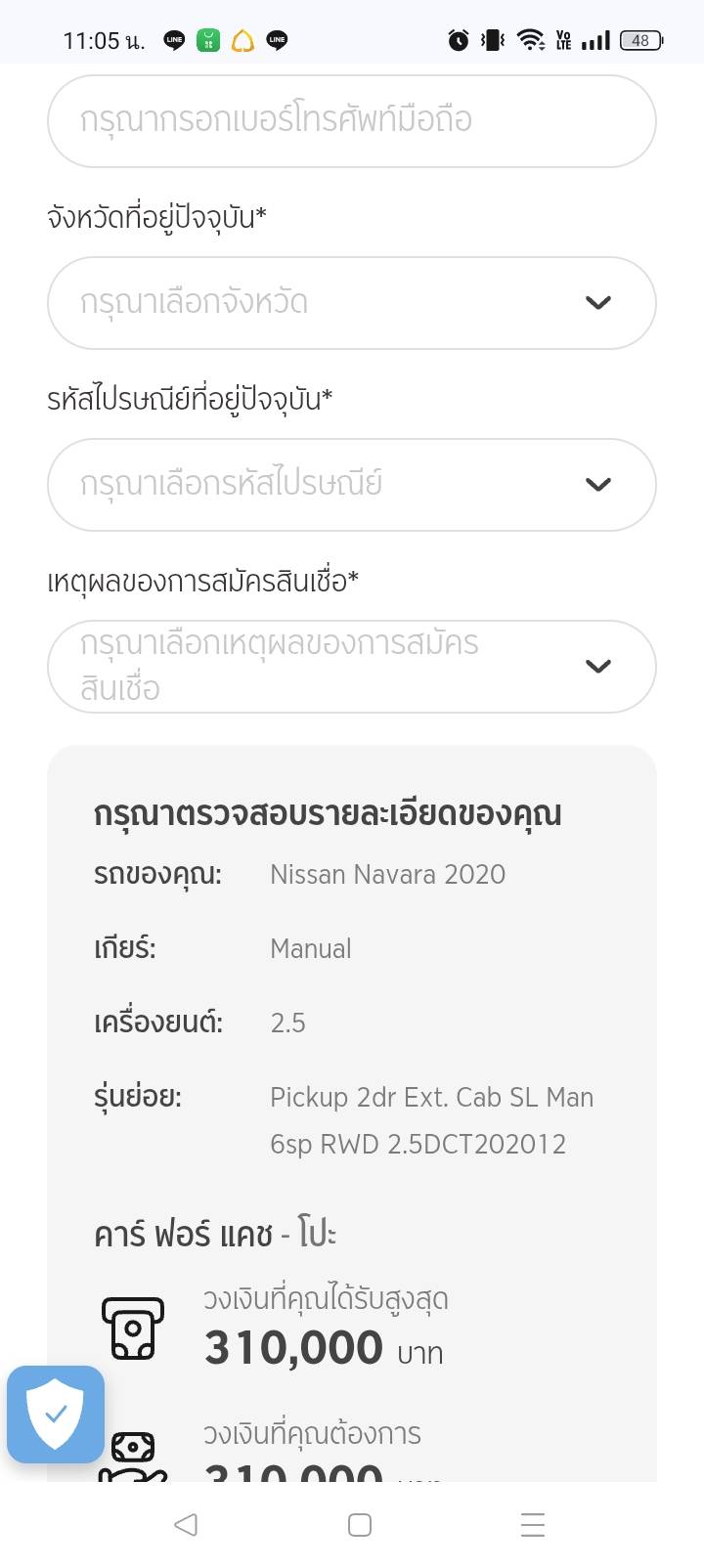This screenshot has width=704, height=1568.
Task: Expand the loan reason dropdown chevron
Action: (597, 667)
